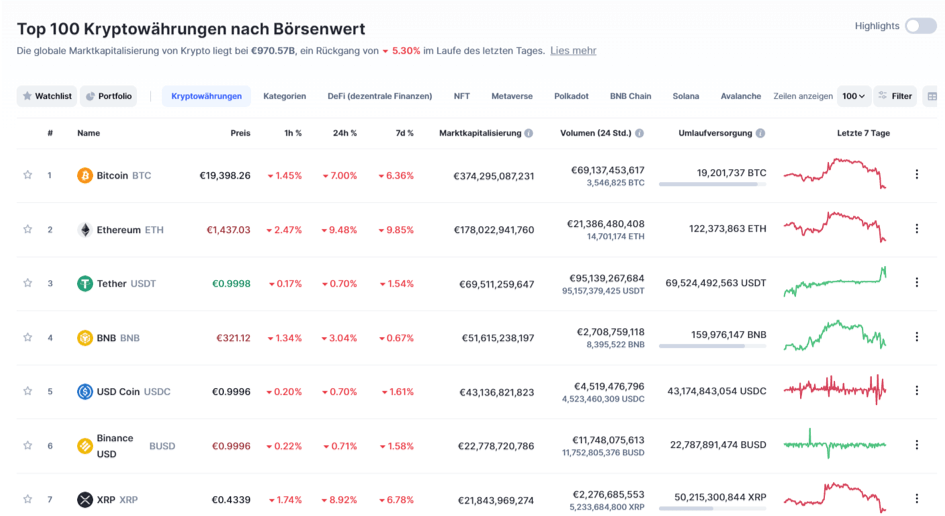Open the BNB Chain tab

pyautogui.click(x=630, y=96)
